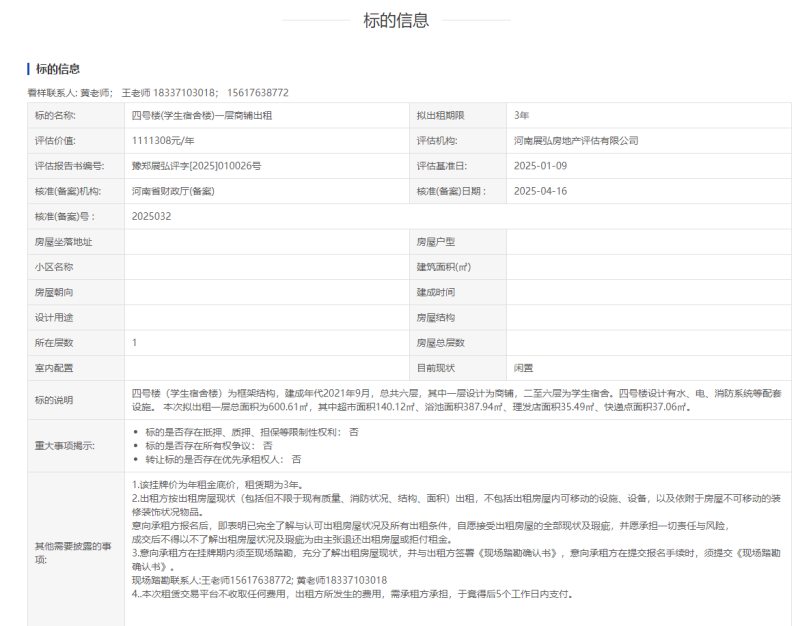Click the lease term value 3年
Image resolution: width=800 pixels, height=626 pixels.
(x=521, y=115)
